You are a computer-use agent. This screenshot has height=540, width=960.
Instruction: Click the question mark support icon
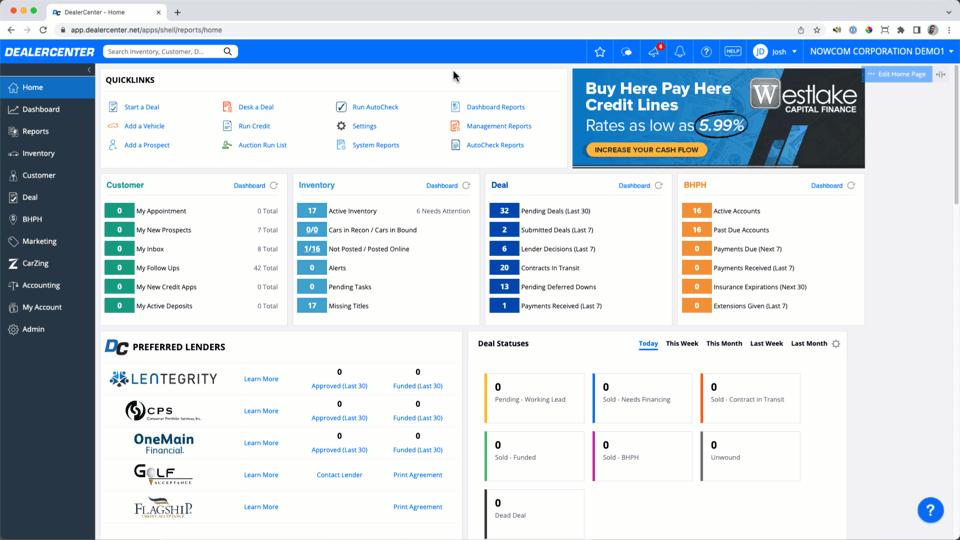coord(706,52)
